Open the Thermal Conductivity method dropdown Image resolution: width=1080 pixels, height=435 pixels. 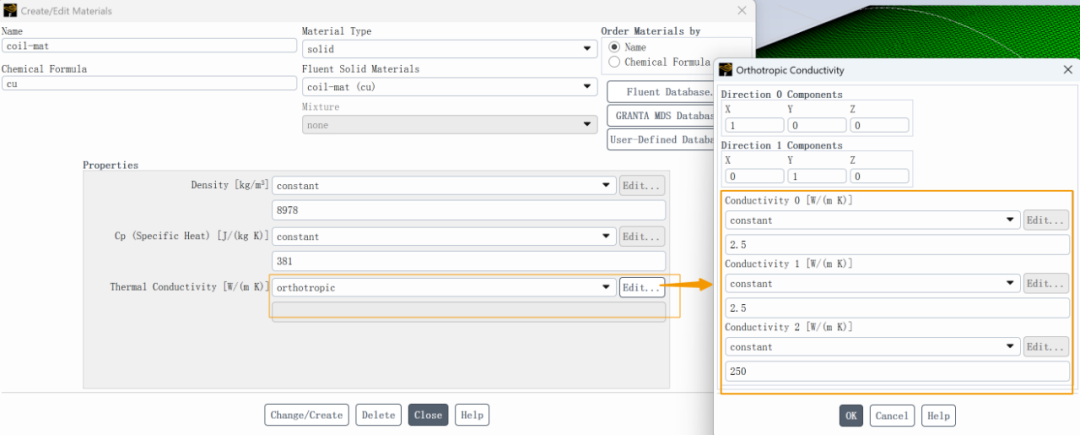coord(444,288)
